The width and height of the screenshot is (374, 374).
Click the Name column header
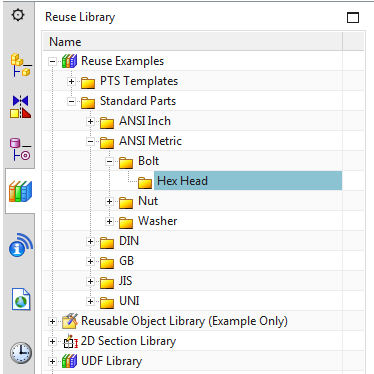pos(193,42)
